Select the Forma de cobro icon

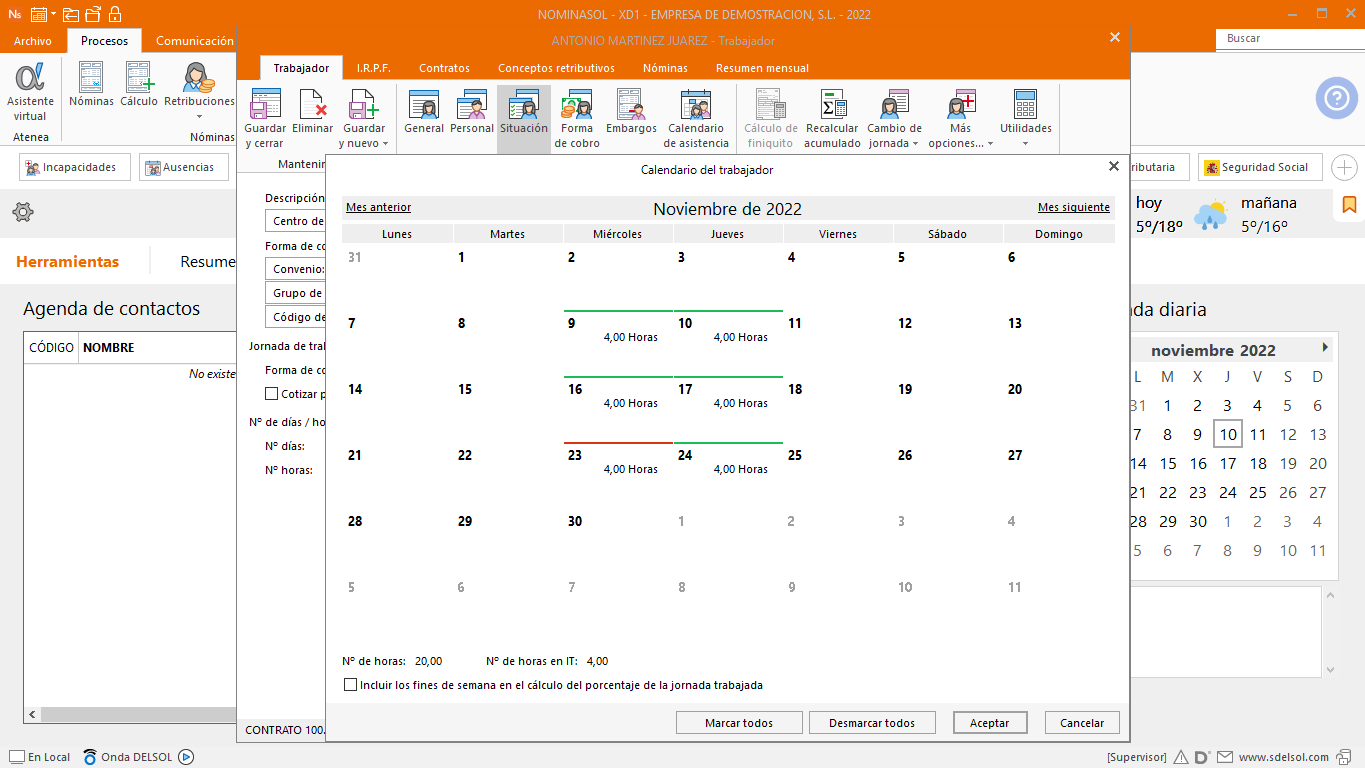click(x=577, y=105)
